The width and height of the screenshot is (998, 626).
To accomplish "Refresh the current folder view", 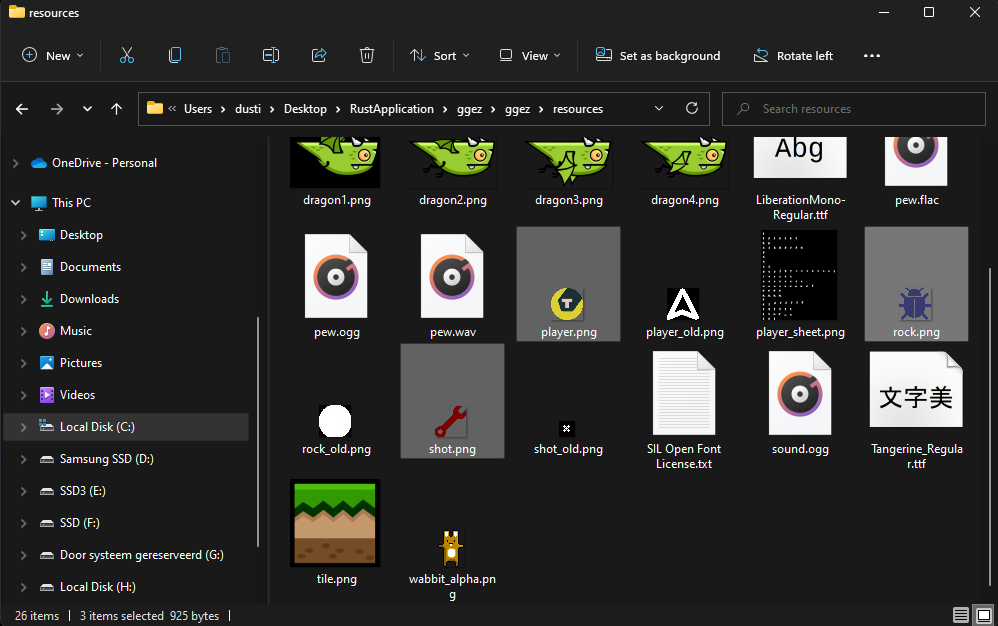I will (691, 109).
